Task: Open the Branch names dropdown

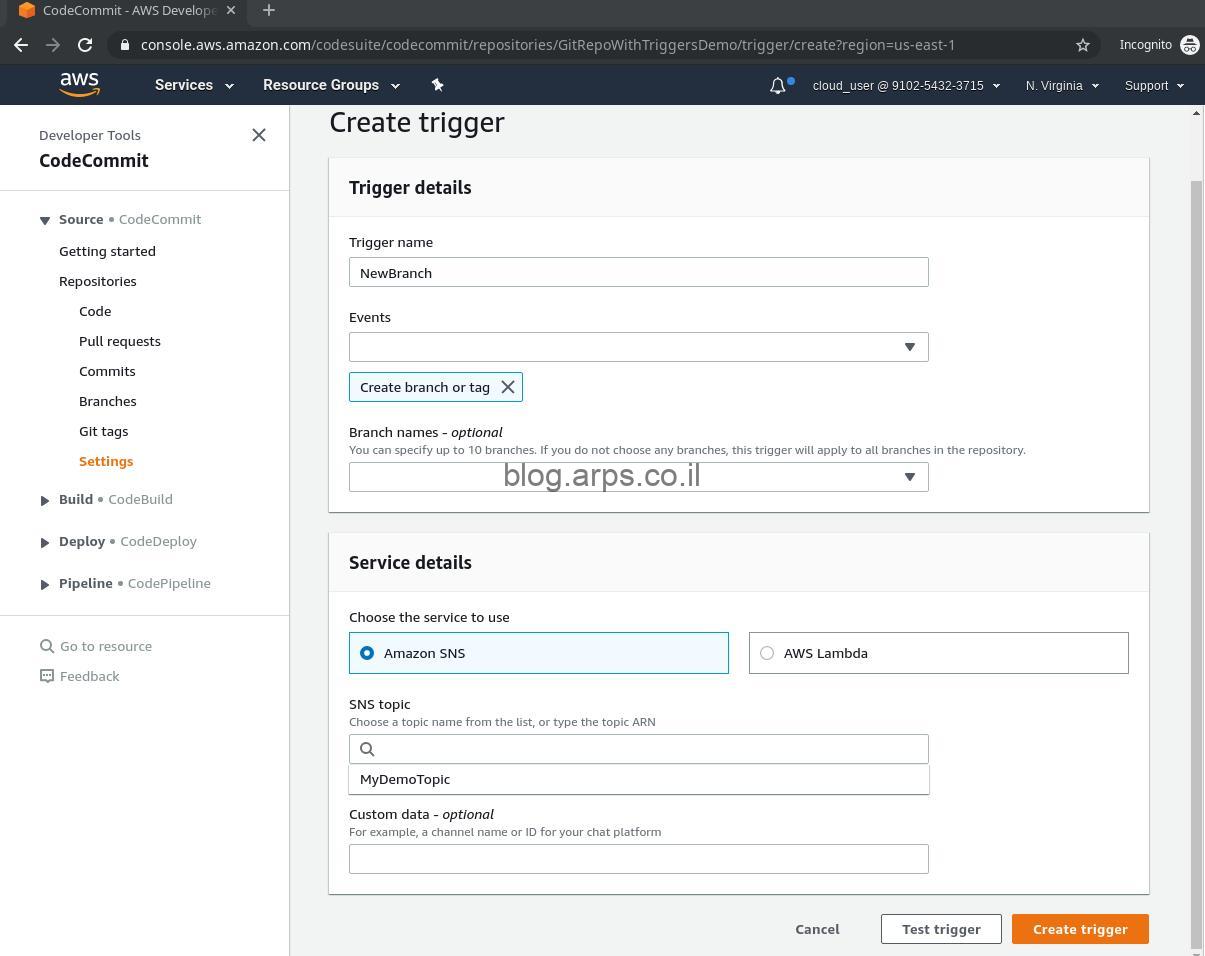Action: pyautogui.click(x=639, y=477)
